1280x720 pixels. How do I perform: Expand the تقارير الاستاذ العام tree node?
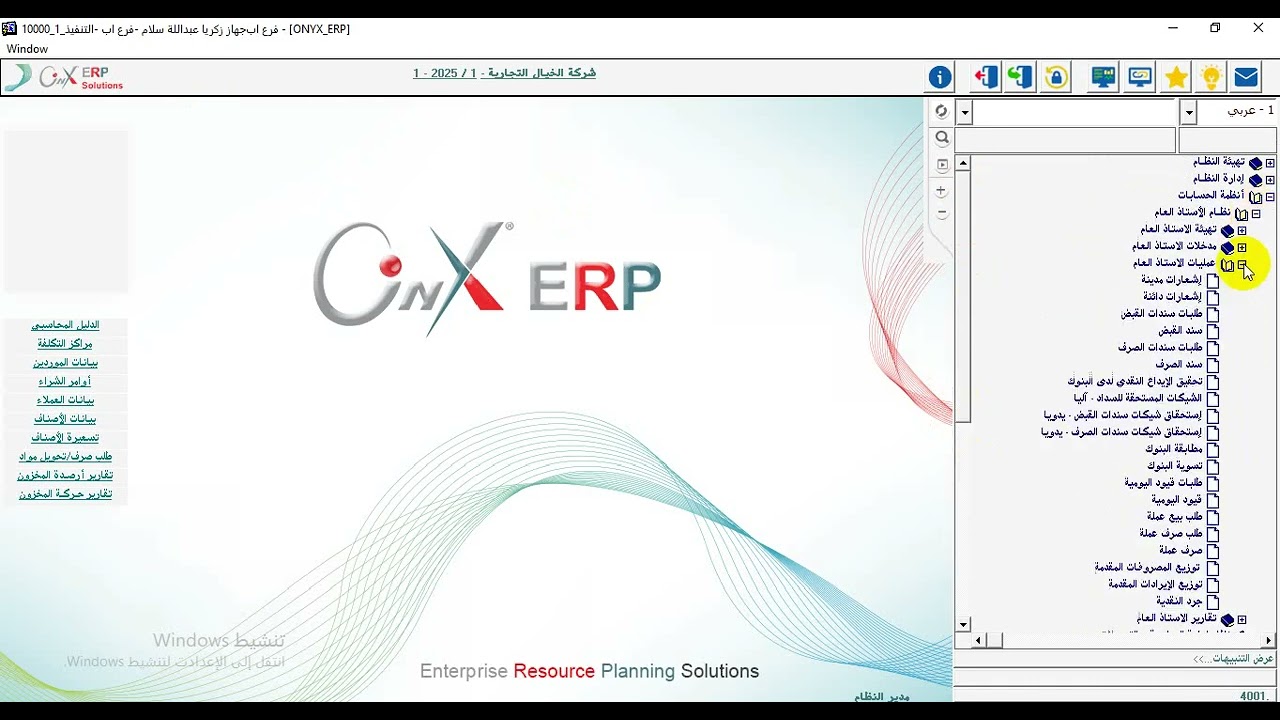(x=1242, y=620)
